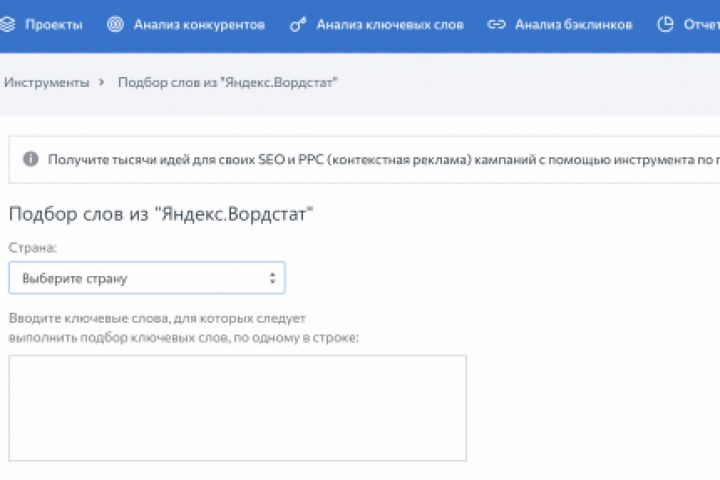Click the country select up-down arrows
Image resolution: width=720 pixels, height=480 pixels.
point(272,278)
